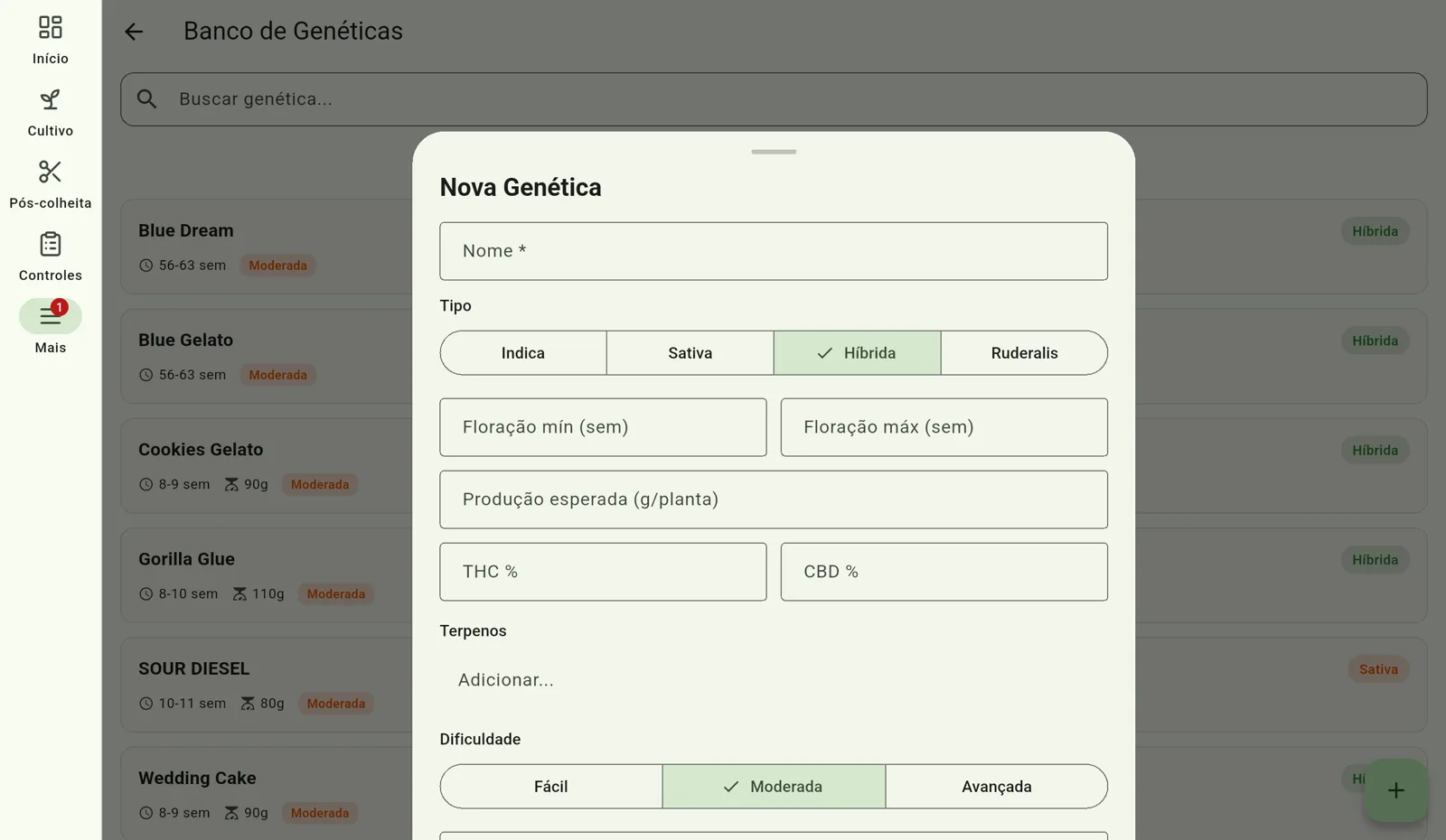Viewport: 1446px width, 840px height.
Task: Open Controles clipboard section
Action: coord(51,257)
